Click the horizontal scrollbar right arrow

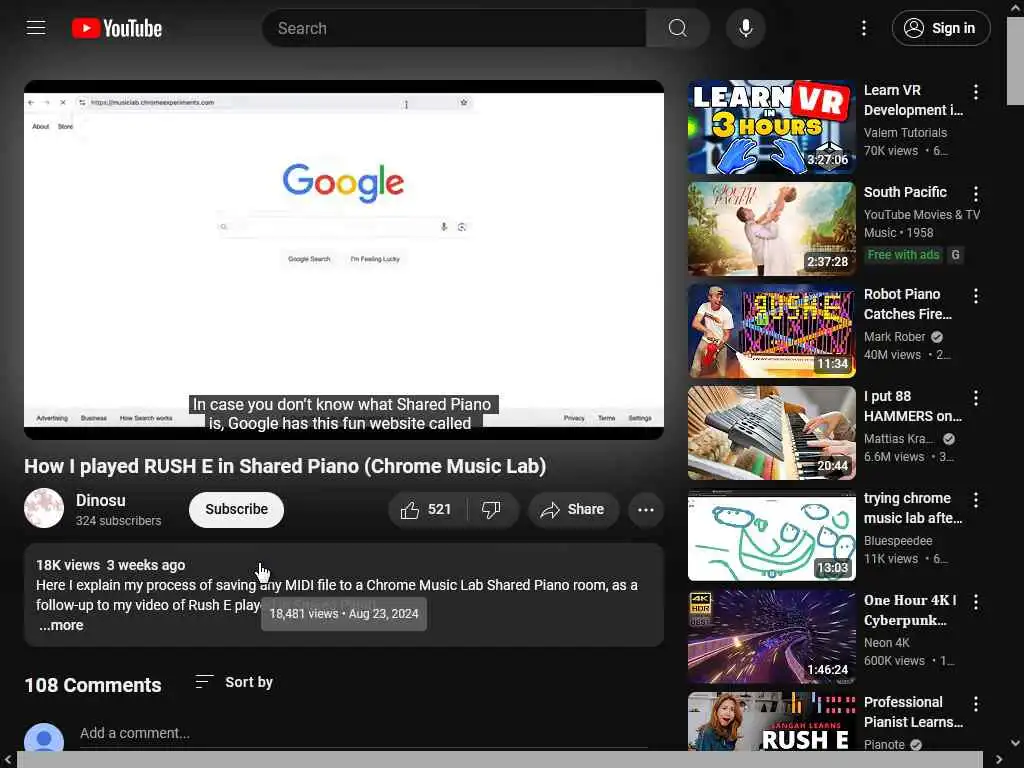pyautogui.click(x=999, y=760)
